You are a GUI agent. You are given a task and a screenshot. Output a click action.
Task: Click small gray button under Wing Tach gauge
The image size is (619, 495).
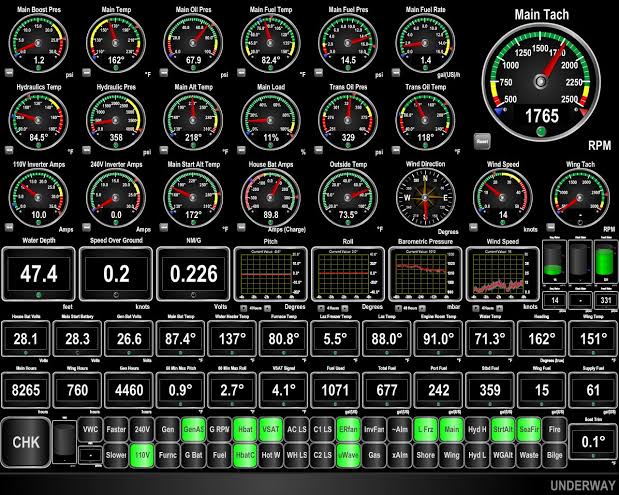[x=551, y=227]
